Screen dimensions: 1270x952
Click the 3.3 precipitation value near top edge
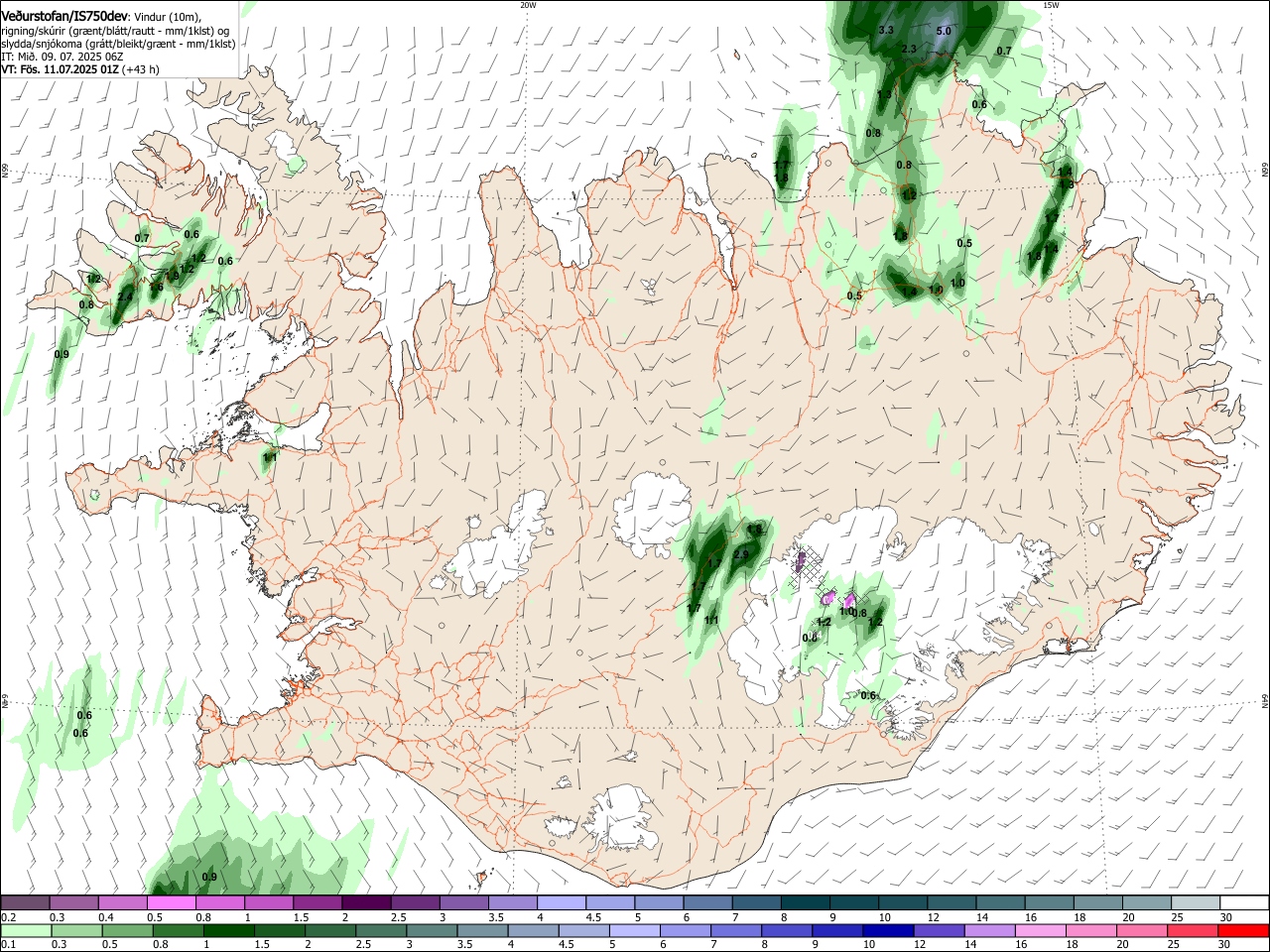pos(886,31)
